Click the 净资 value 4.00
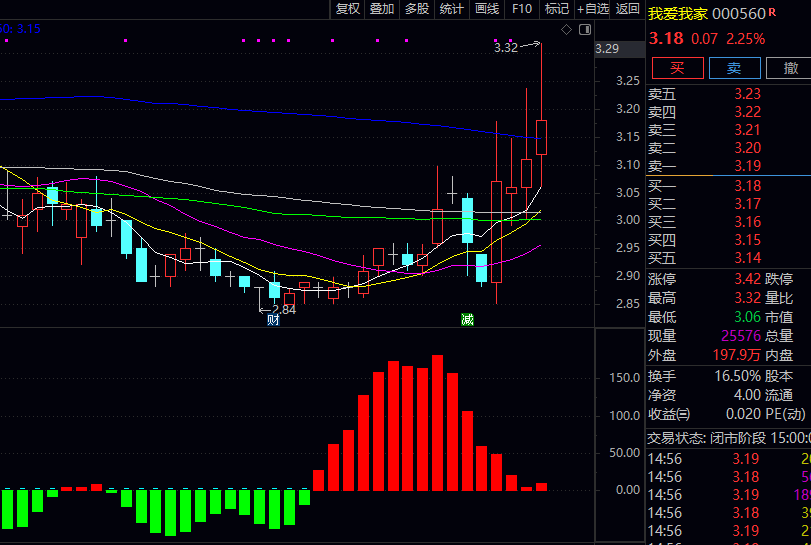 [747, 396]
